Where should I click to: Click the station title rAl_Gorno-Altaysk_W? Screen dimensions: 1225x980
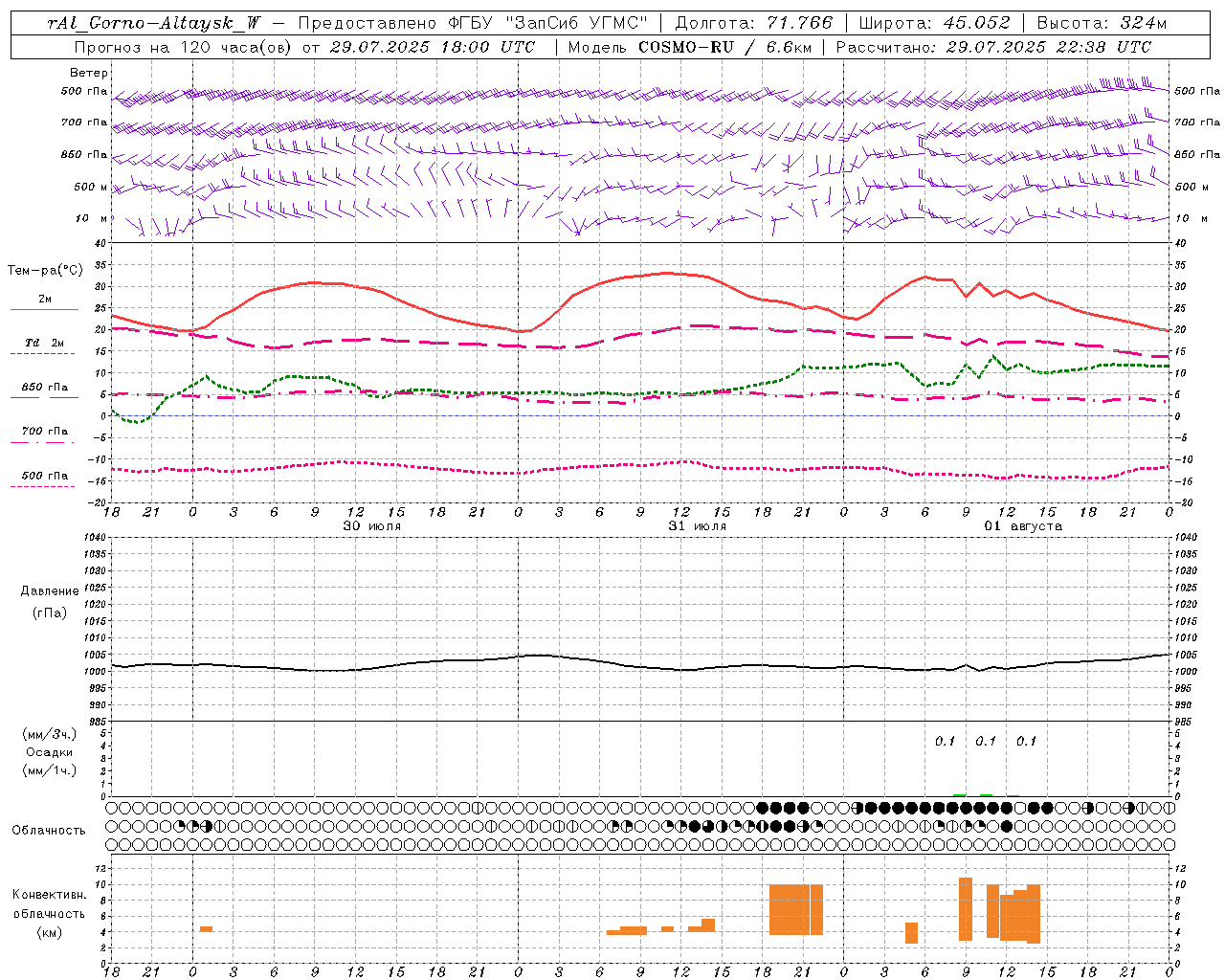pyautogui.click(x=153, y=23)
